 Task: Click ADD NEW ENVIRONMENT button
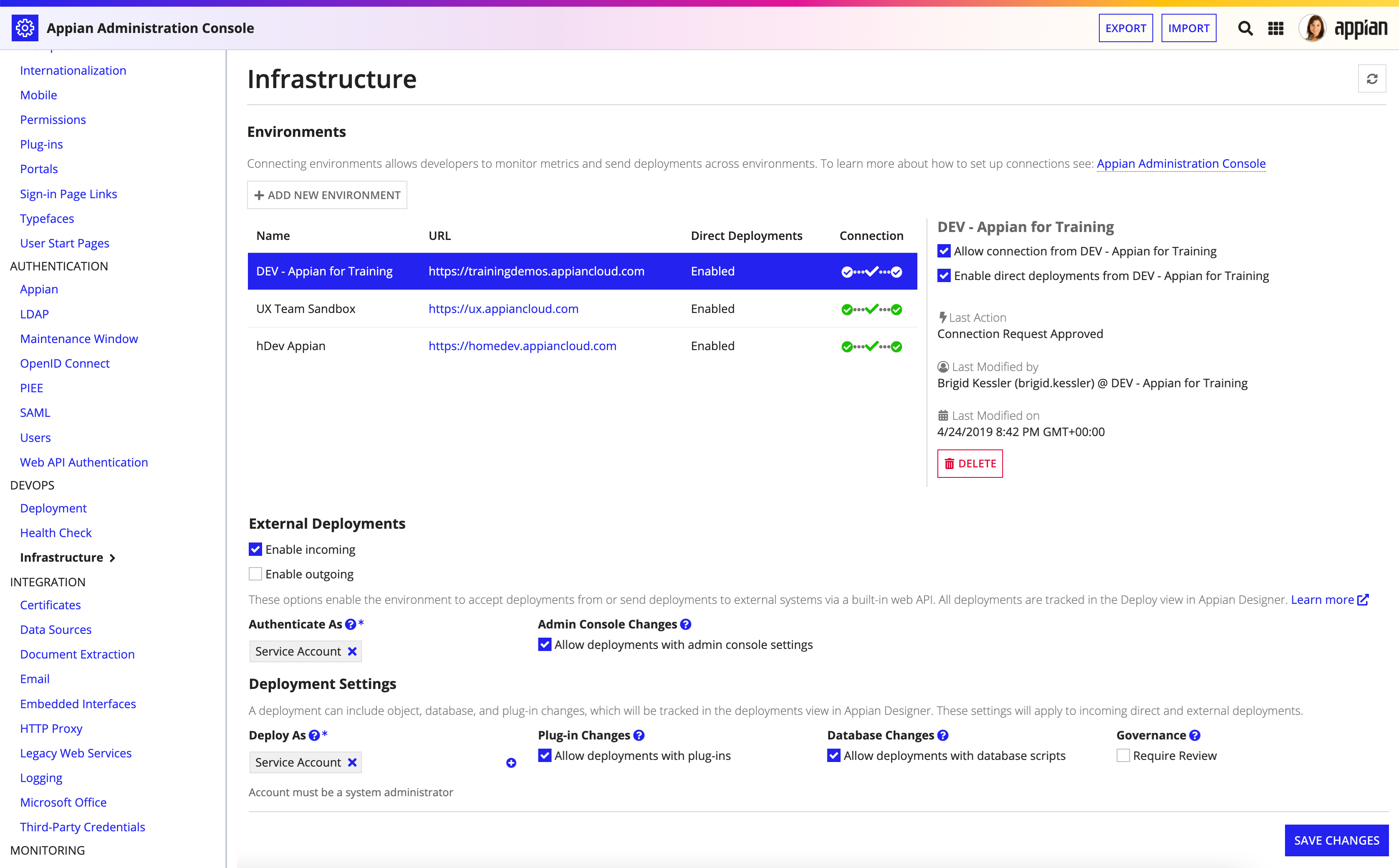(327, 195)
